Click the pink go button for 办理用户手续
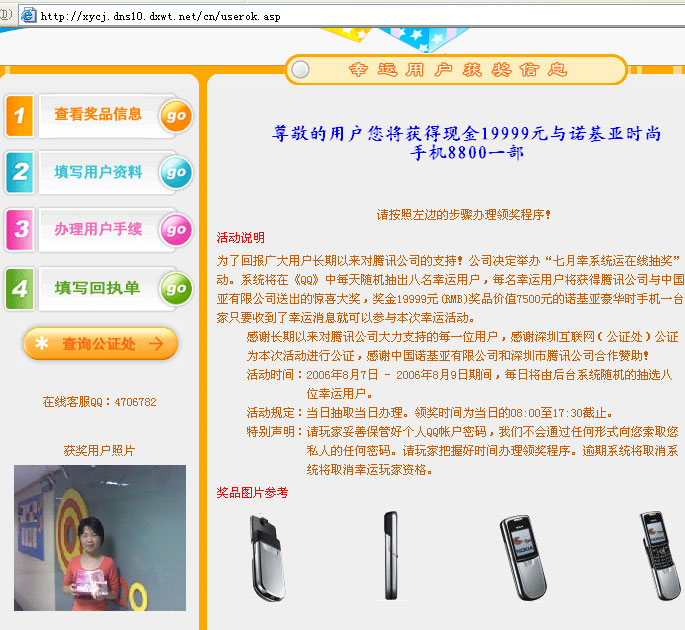685x630 pixels. (x=176, y=230)
